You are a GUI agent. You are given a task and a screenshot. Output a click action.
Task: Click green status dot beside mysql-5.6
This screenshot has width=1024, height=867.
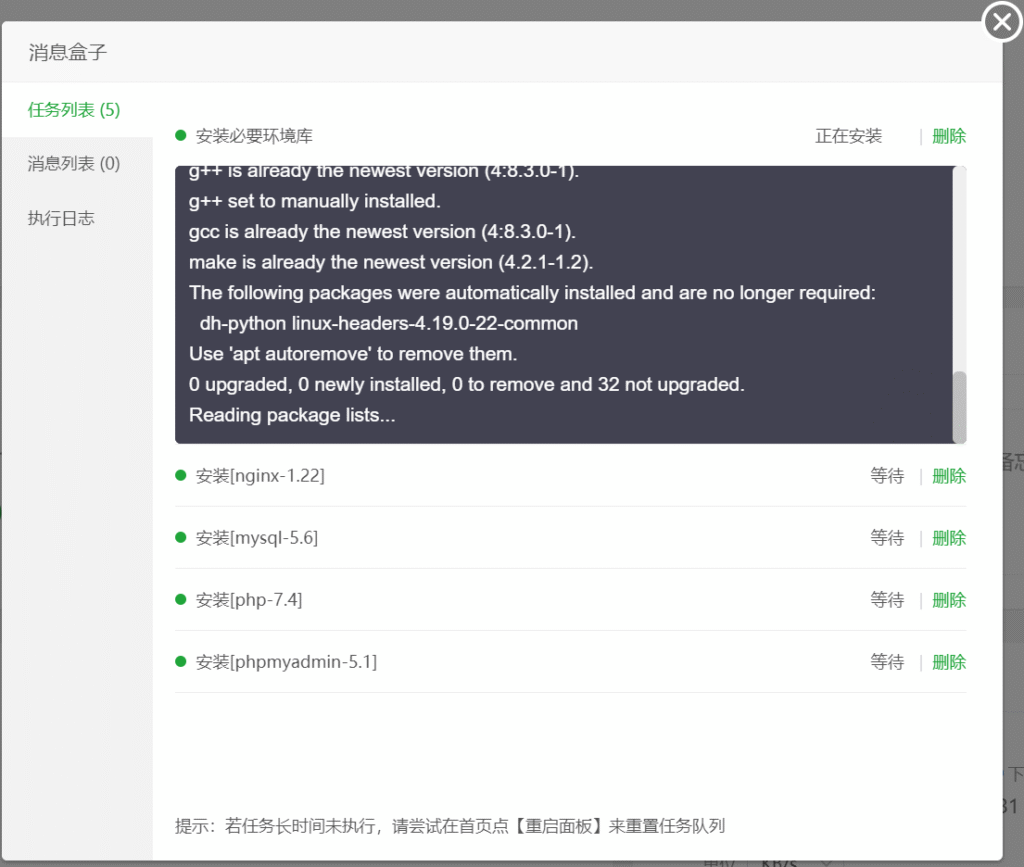coord(181,538)
